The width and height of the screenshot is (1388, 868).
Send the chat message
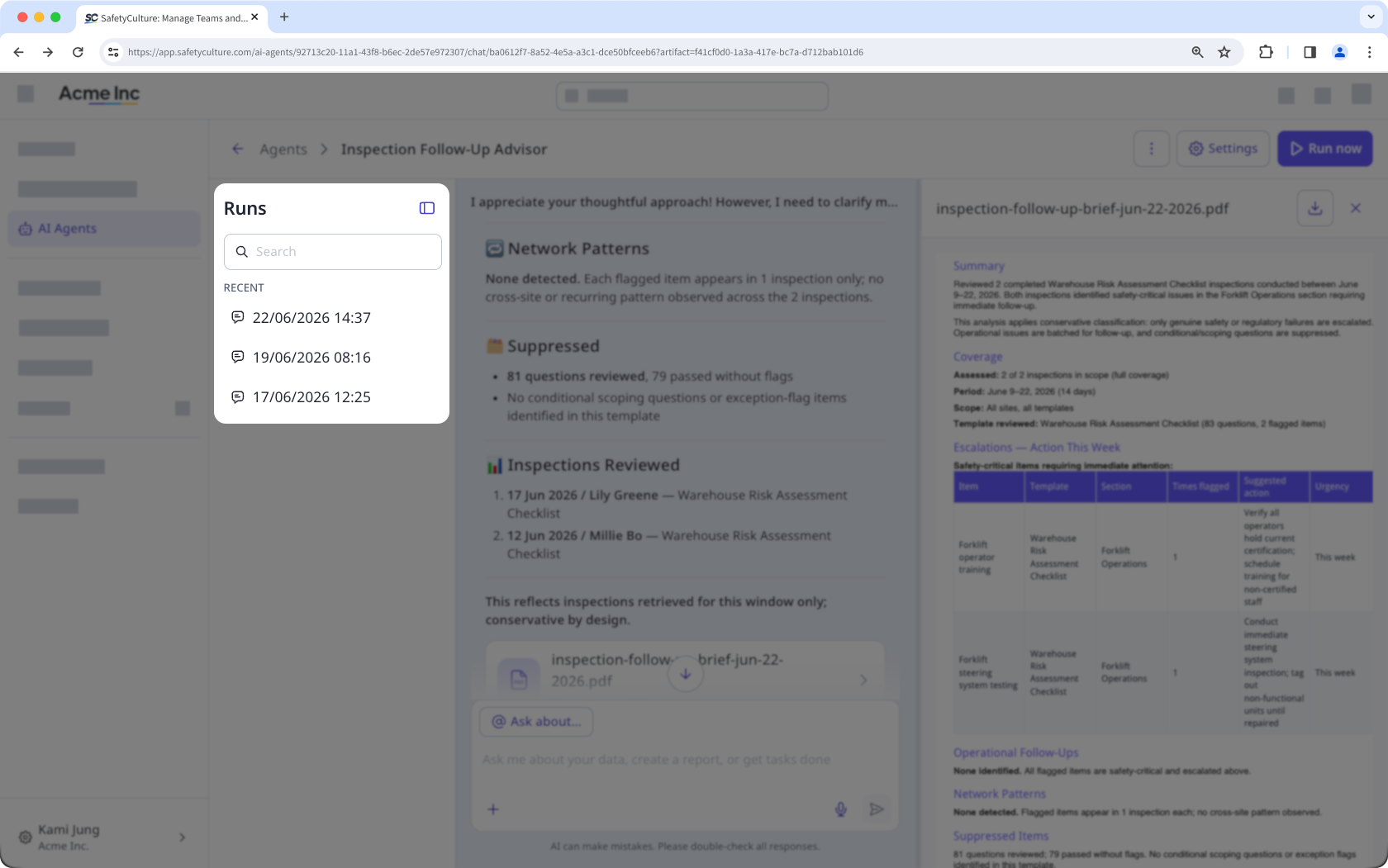(877, 809)
